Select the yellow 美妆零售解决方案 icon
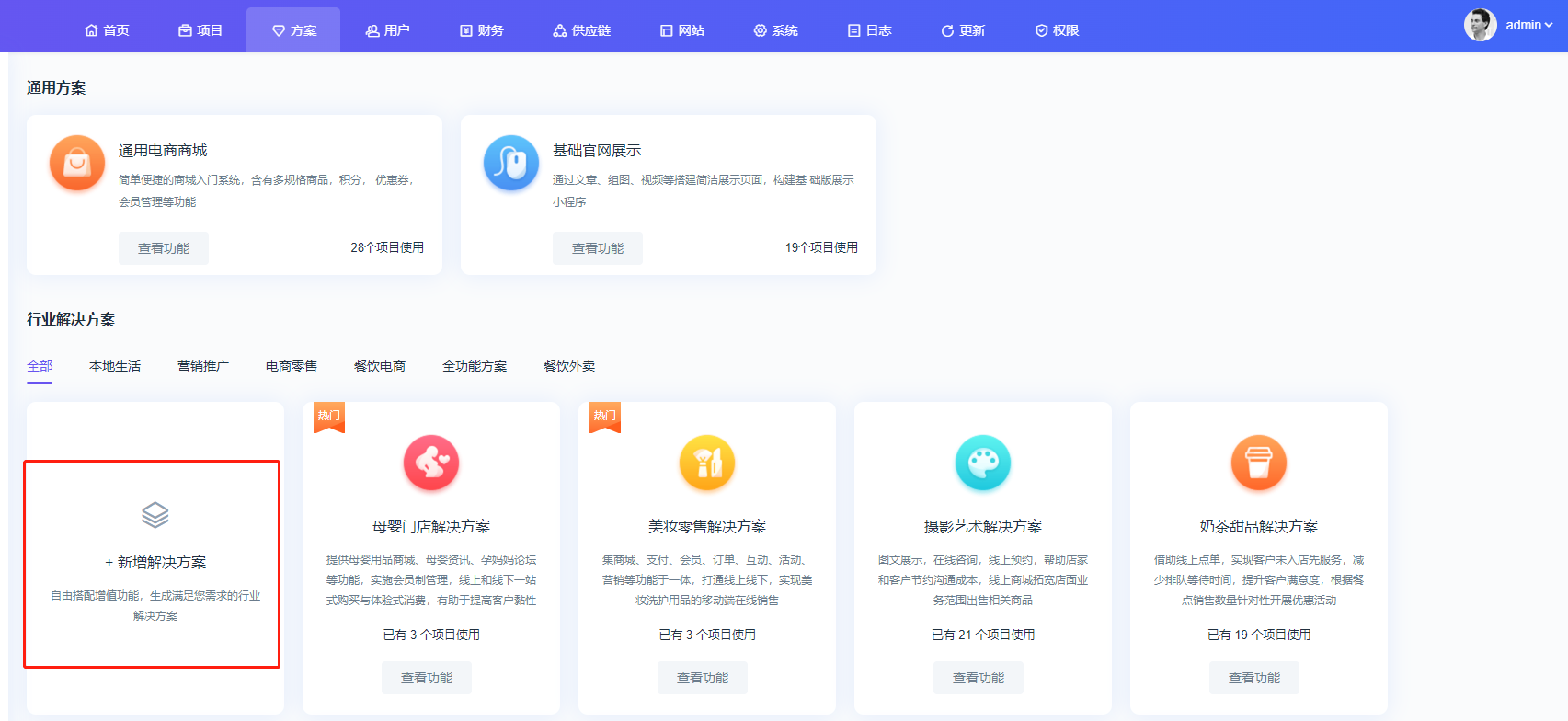This screenshot has width=1568, height=721. pos(707,463)
